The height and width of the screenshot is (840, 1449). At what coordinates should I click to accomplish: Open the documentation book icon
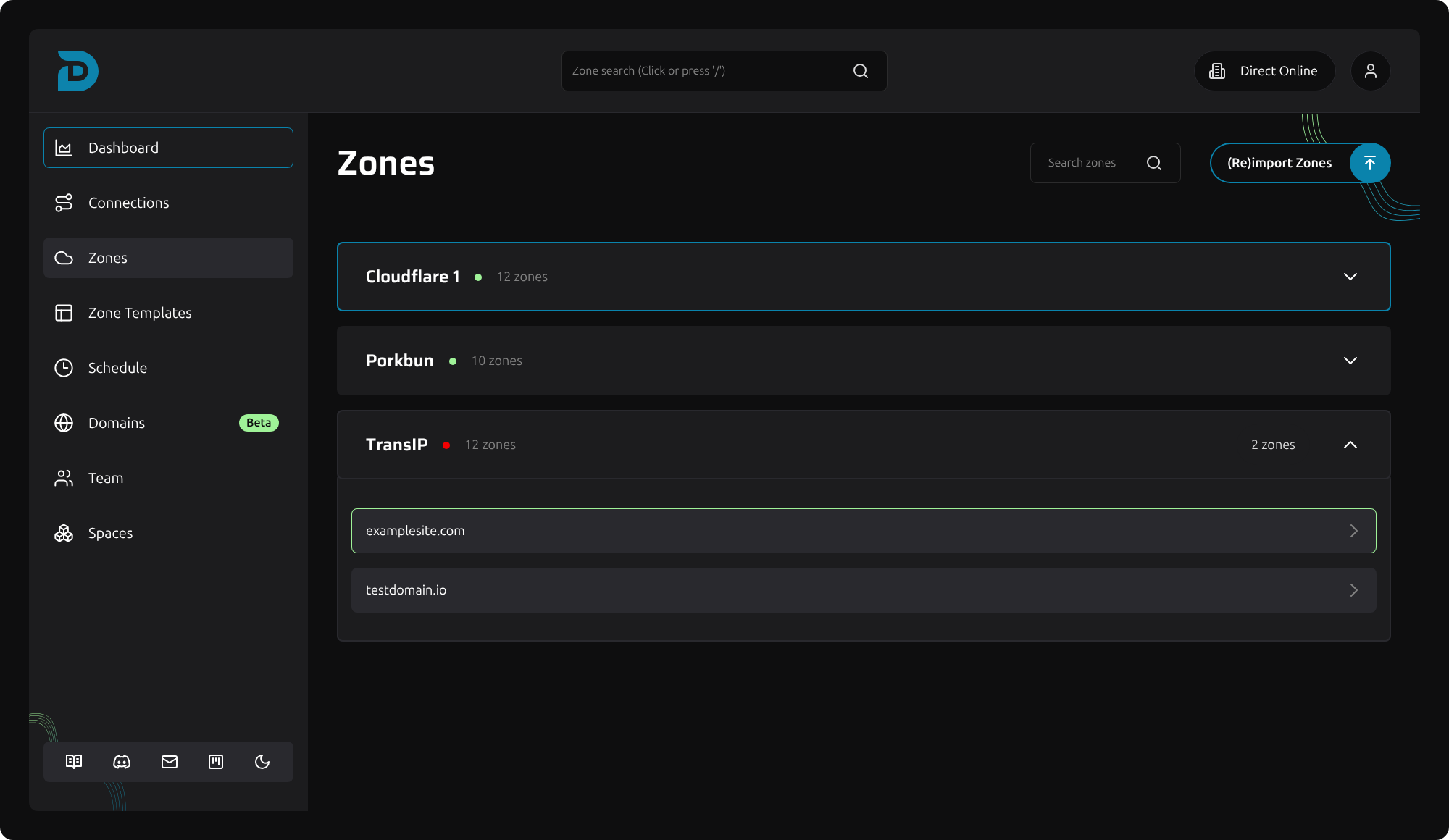74,762
